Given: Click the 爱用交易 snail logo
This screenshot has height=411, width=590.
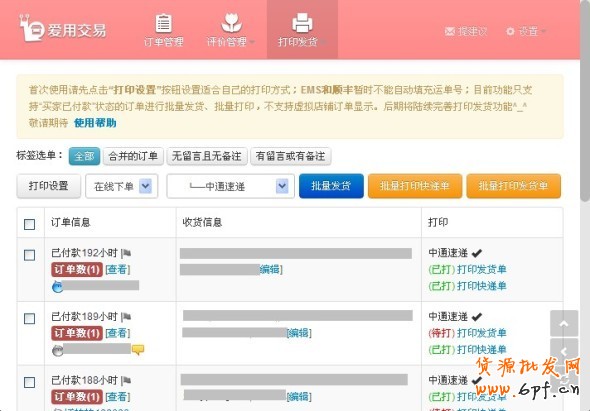Looking at the screenshot, I should [31, 28].
